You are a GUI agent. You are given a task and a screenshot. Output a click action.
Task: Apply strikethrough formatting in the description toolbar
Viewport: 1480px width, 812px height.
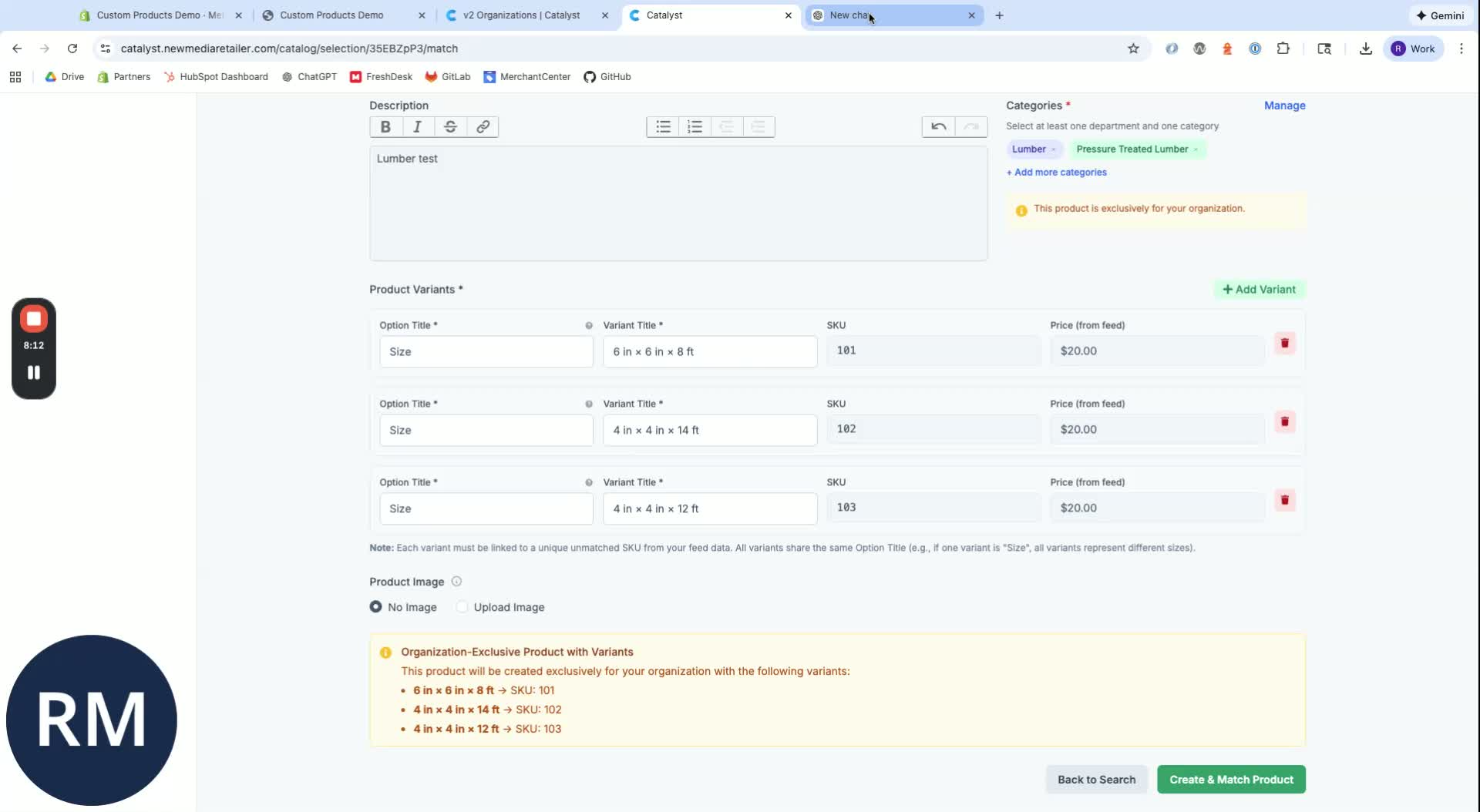[x=450, y=127]
